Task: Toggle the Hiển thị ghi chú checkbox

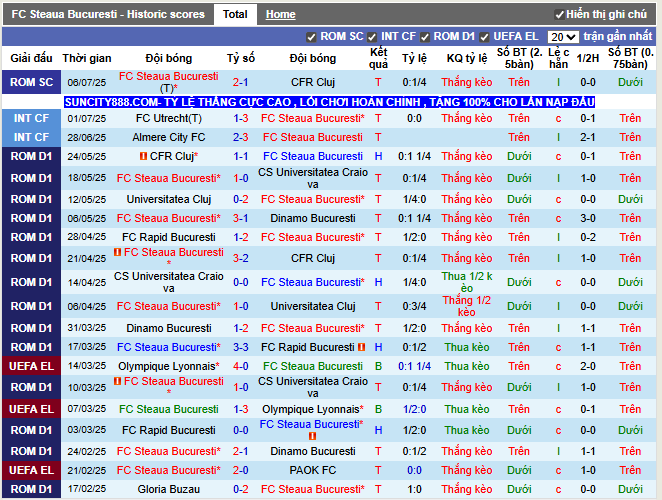Action: point(559,15)
